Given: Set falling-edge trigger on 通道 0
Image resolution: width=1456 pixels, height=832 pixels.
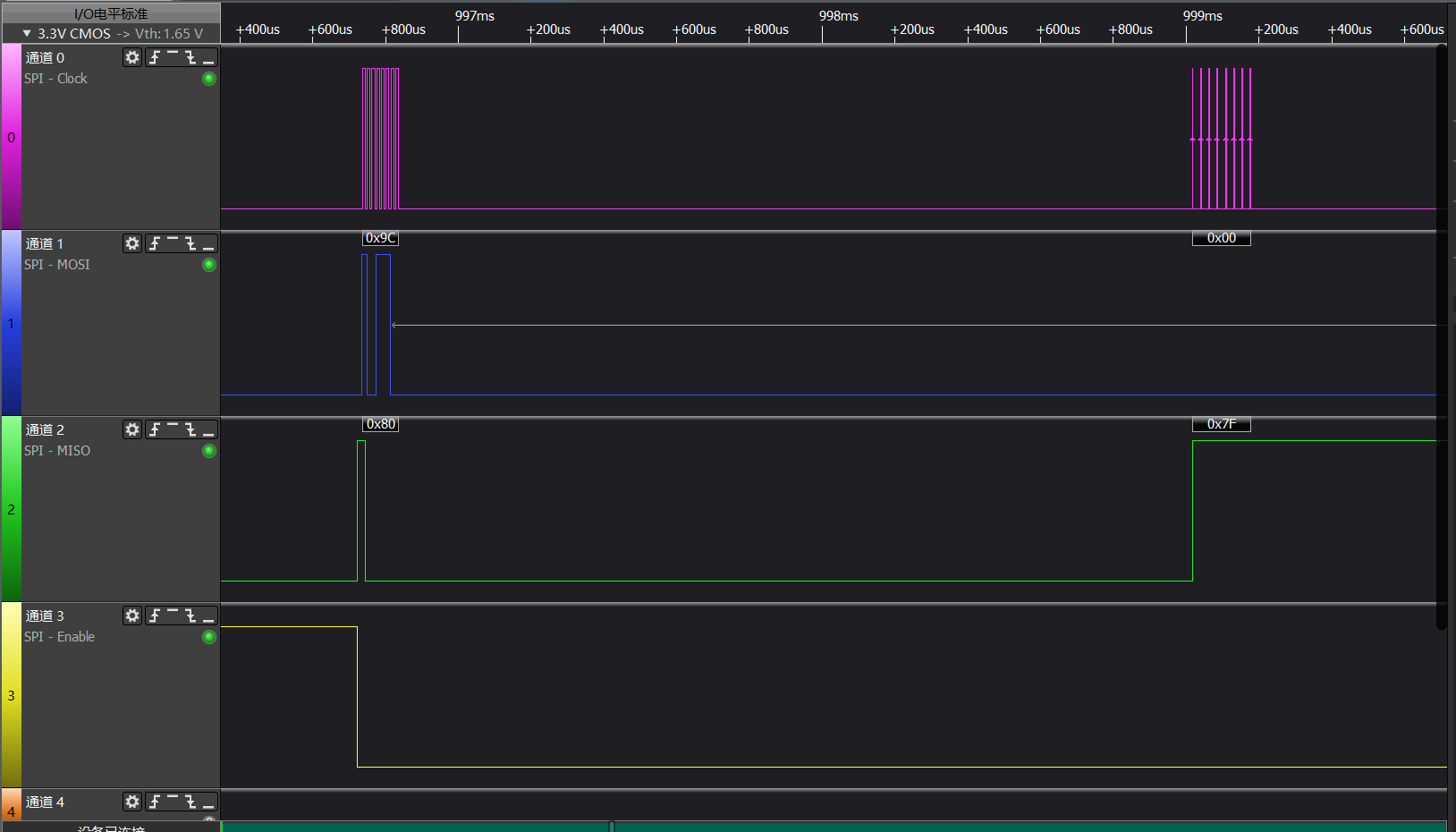Looking at the screenshot, I should click(190, 57).
